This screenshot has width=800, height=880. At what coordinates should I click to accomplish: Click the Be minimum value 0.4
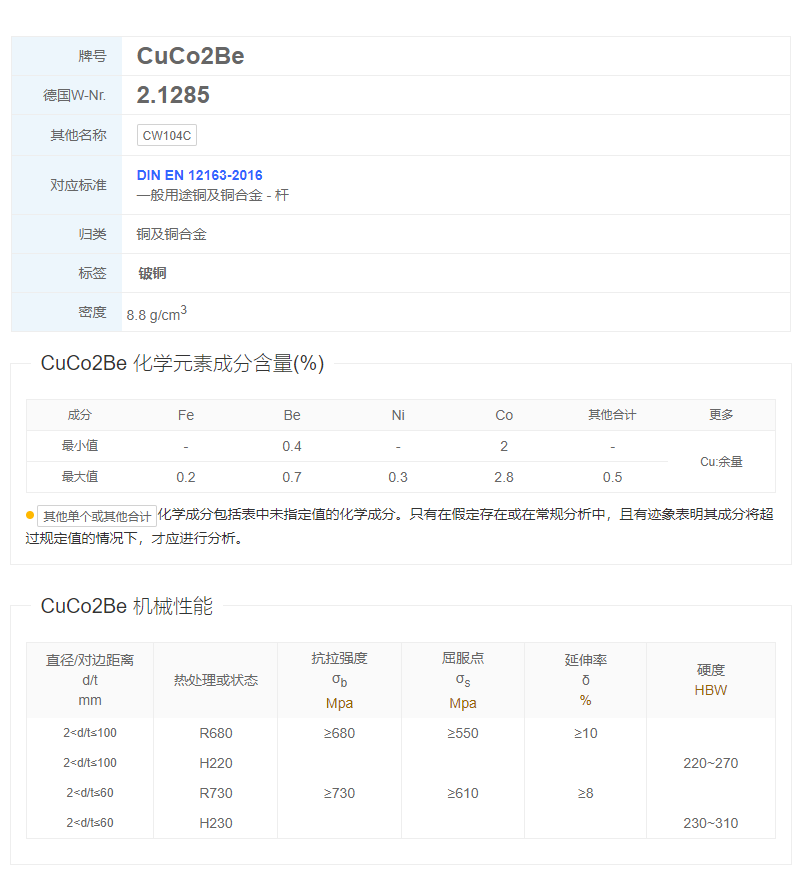tap(292, 446)
